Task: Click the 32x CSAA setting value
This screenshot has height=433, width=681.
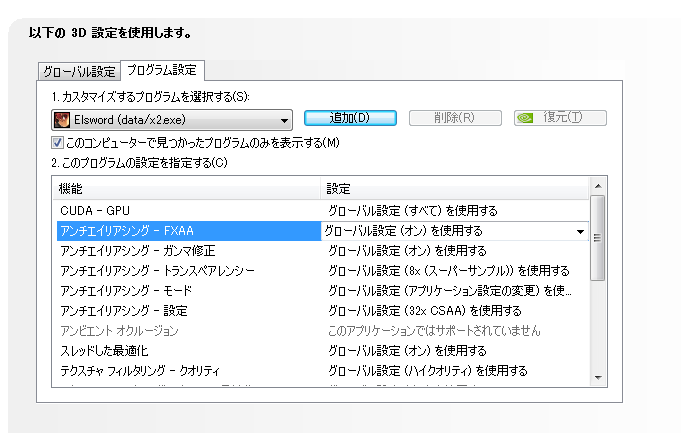Action: coord(425,311)
